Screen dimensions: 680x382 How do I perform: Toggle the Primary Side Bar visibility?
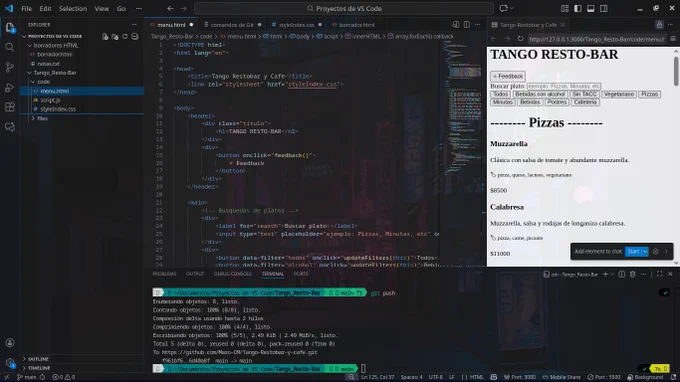point(578,8)
